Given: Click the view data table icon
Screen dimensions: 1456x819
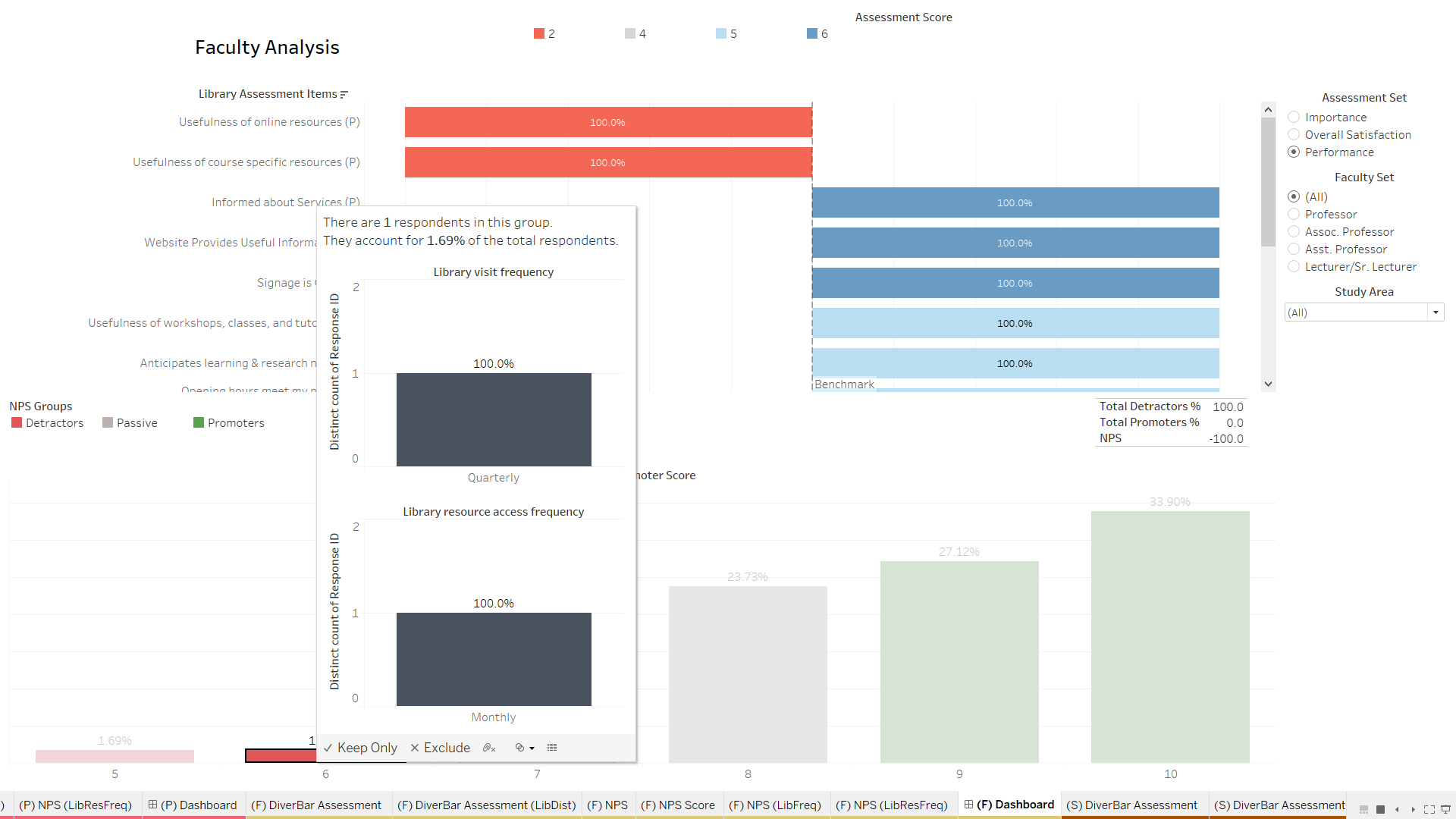Looking at the screenshot, I should tap(552, 748).
